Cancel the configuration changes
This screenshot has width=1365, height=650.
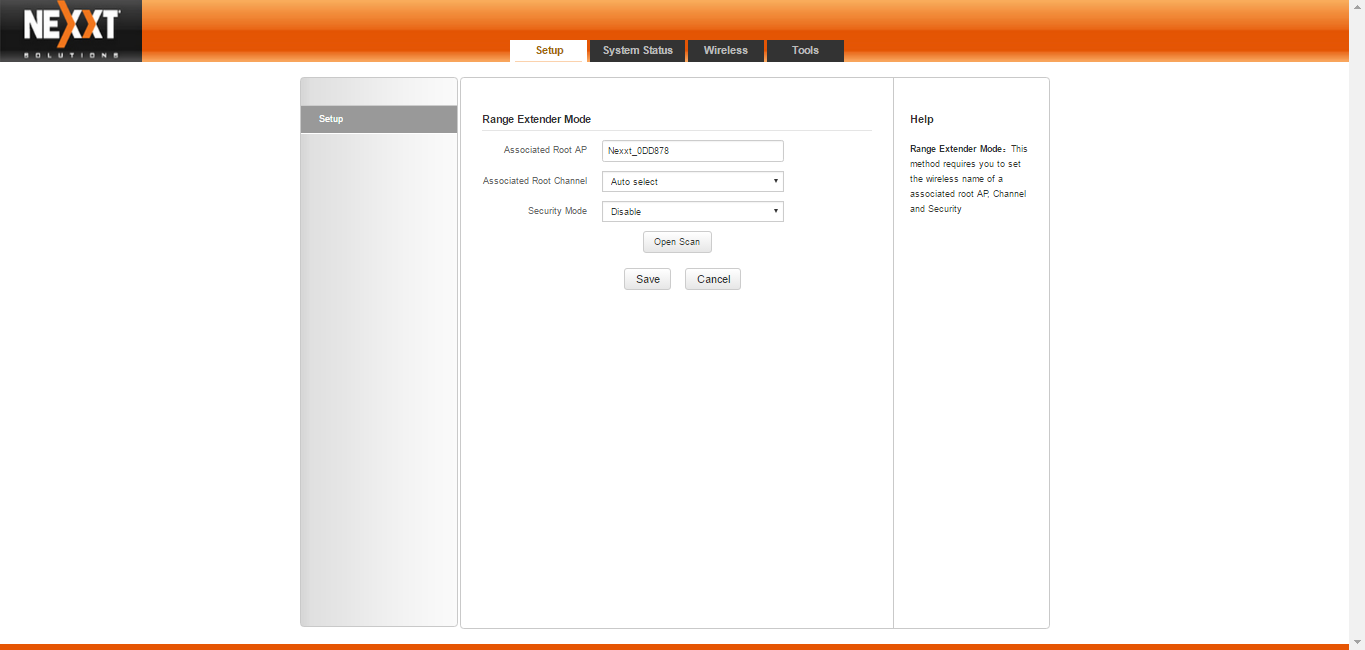tap(713, 279)
